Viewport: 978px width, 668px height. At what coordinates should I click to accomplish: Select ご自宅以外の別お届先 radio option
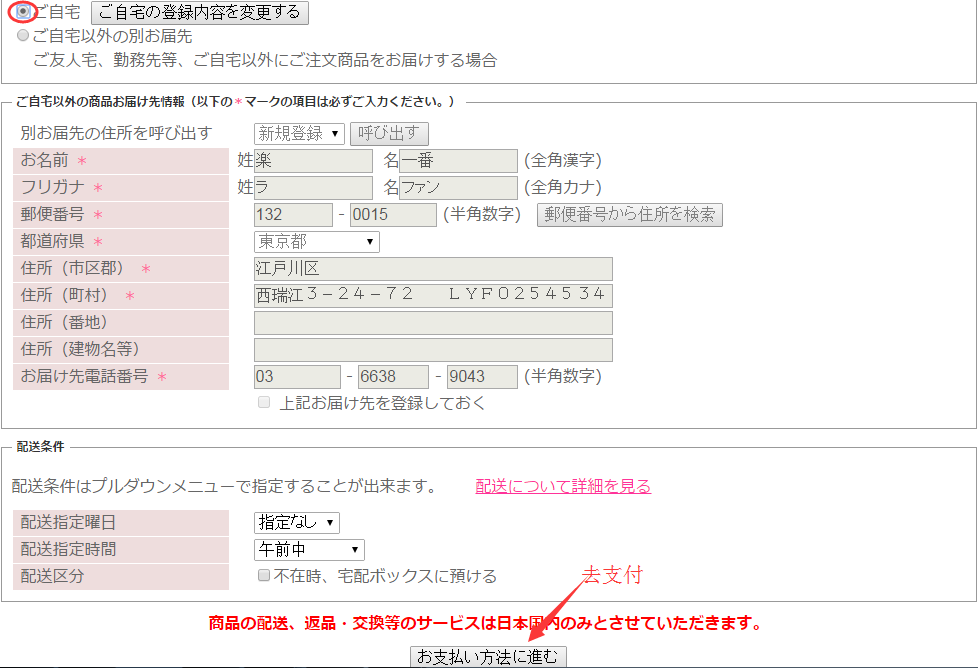[23, 35]
